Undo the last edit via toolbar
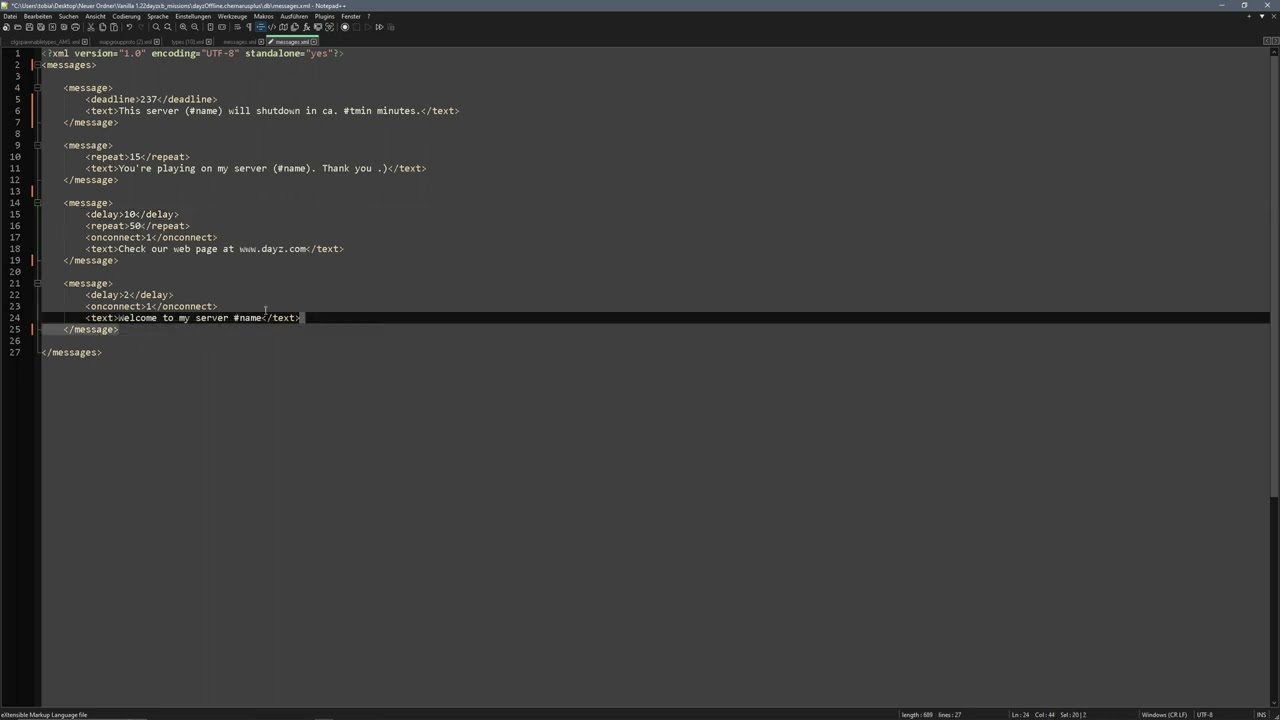1280x720 pixels. point(129,27)
